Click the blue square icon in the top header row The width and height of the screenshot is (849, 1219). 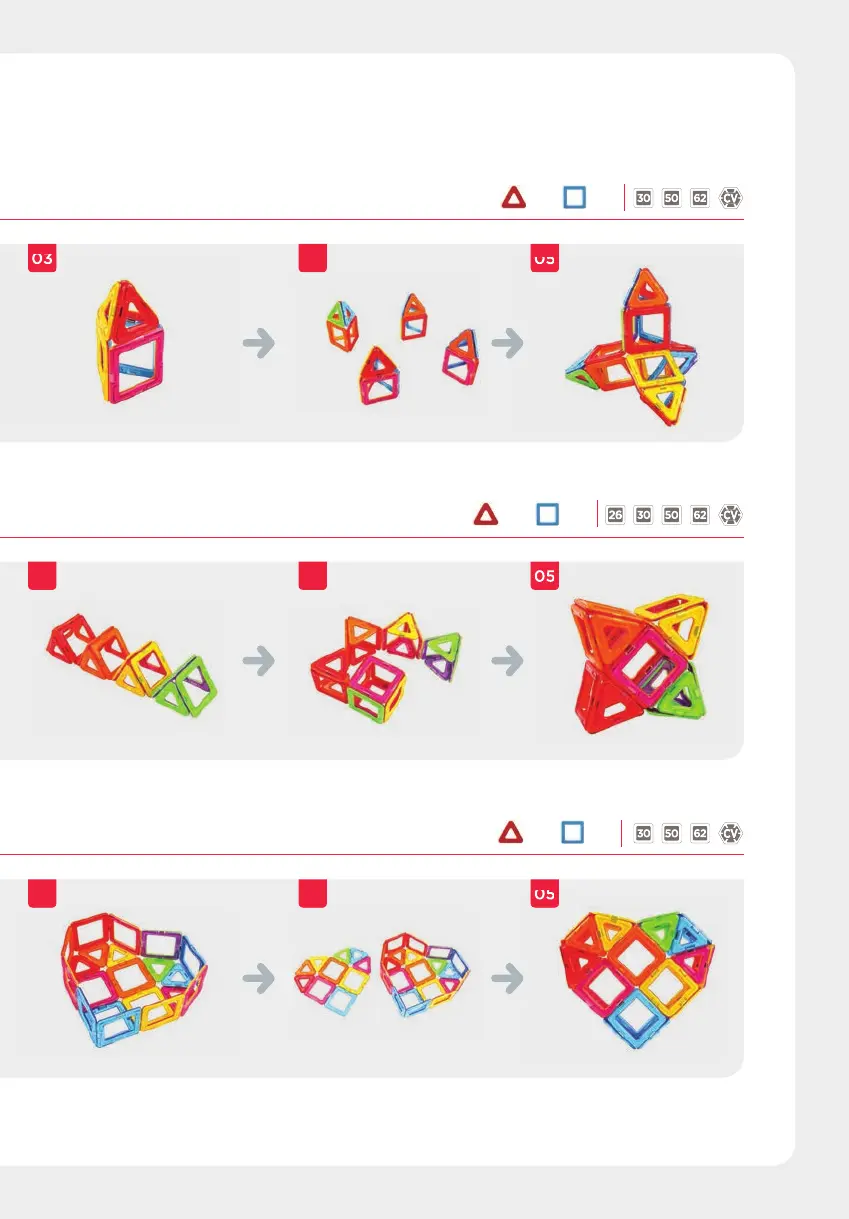pyautogui.click(x=574, y=198)
